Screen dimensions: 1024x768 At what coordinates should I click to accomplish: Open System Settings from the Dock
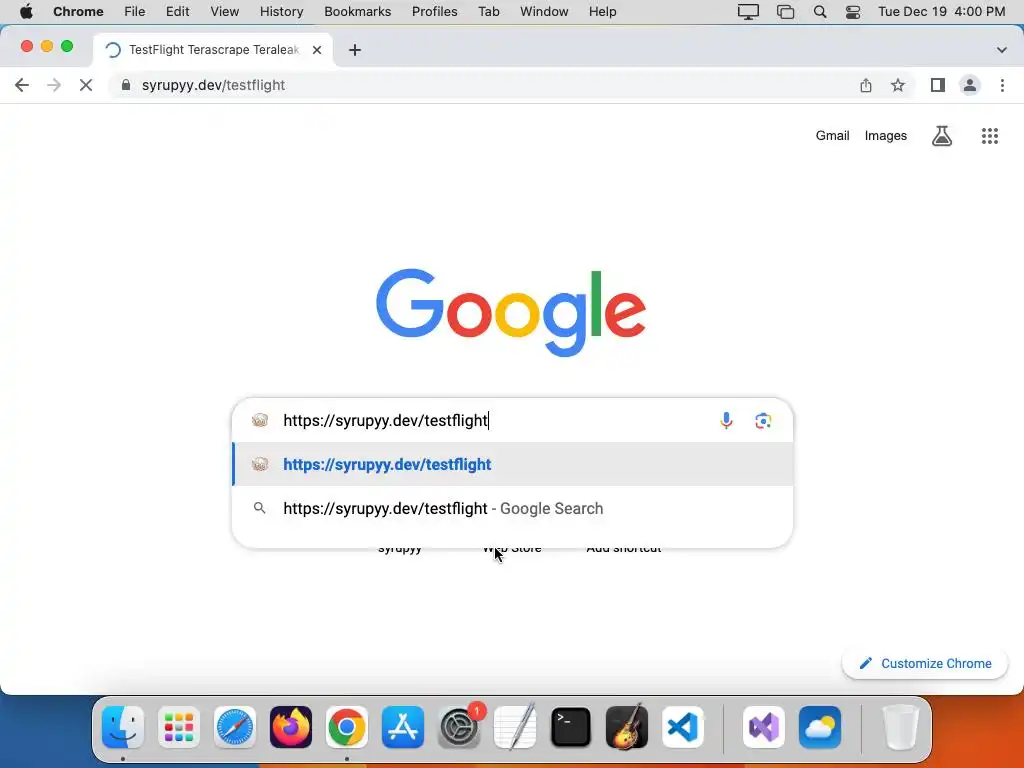pyautogui.click(x=459, y=727)
